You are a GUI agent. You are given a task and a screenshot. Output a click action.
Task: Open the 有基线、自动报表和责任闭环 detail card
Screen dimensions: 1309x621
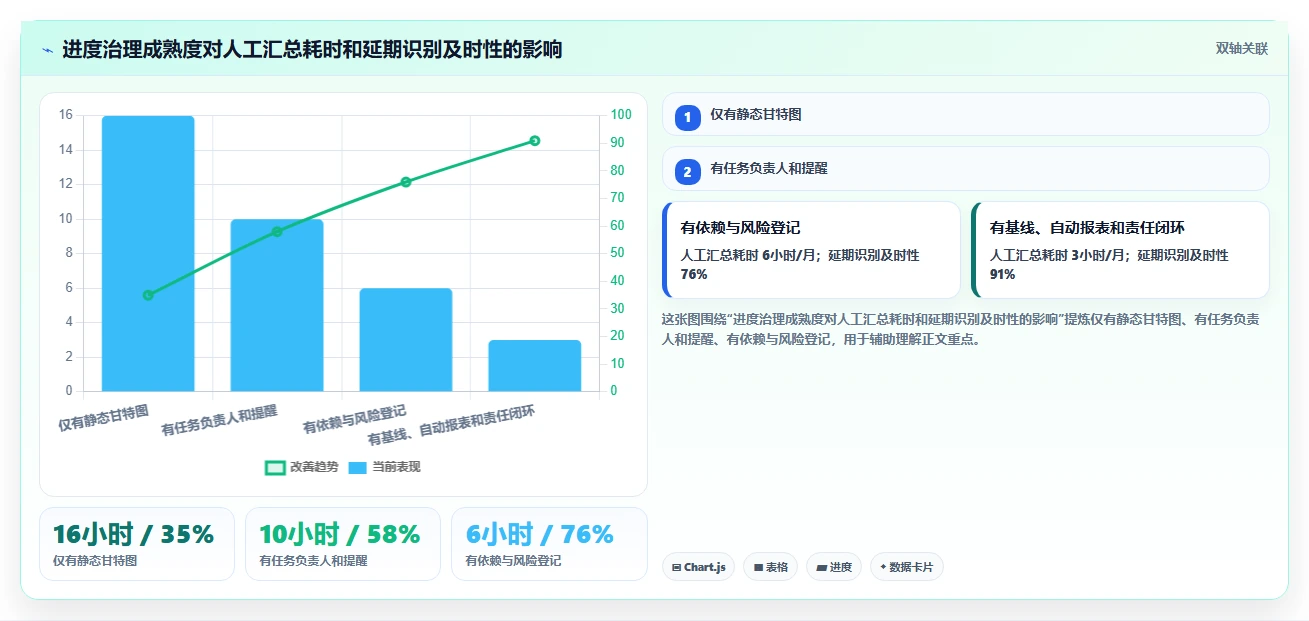click(x=1120, y=250)
